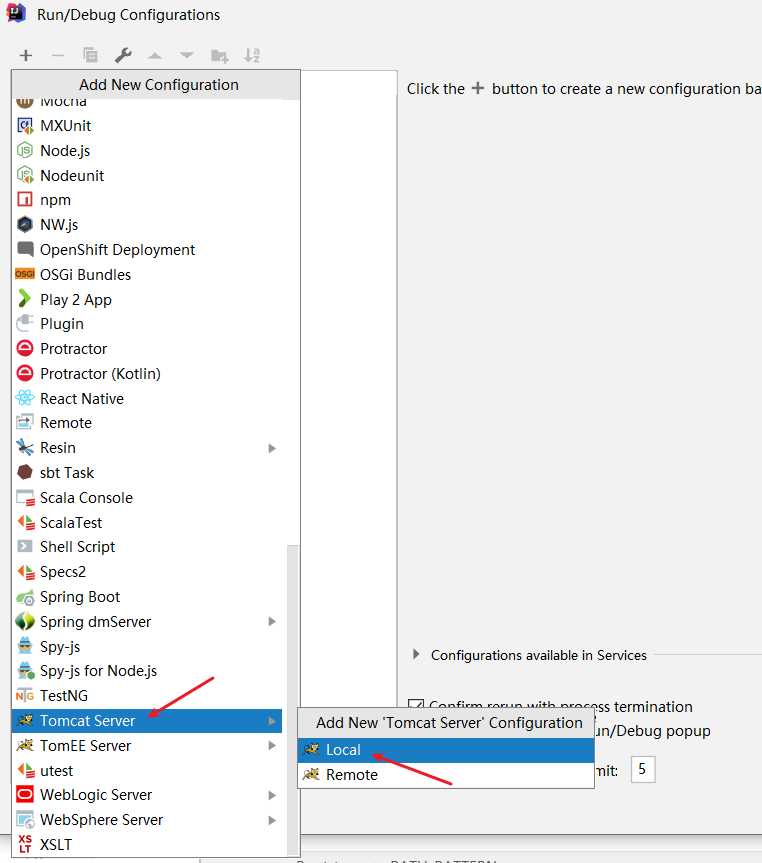Image resolution: width=762 pixels, height=863 pixels.
Task: Click the Move Down arrow icon
Action: pos(187,55)
